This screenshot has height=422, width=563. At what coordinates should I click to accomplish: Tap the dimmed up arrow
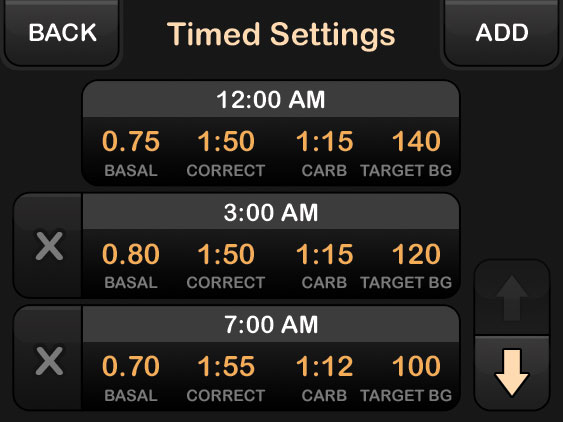[x=512, y=298]
